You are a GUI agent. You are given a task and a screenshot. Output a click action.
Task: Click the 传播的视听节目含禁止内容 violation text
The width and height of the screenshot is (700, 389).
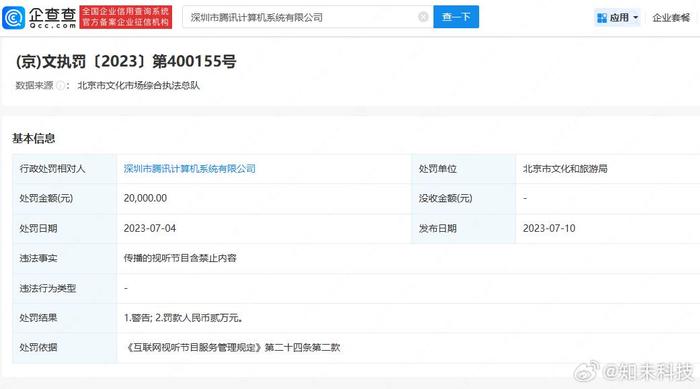click(x=180, y=258)
